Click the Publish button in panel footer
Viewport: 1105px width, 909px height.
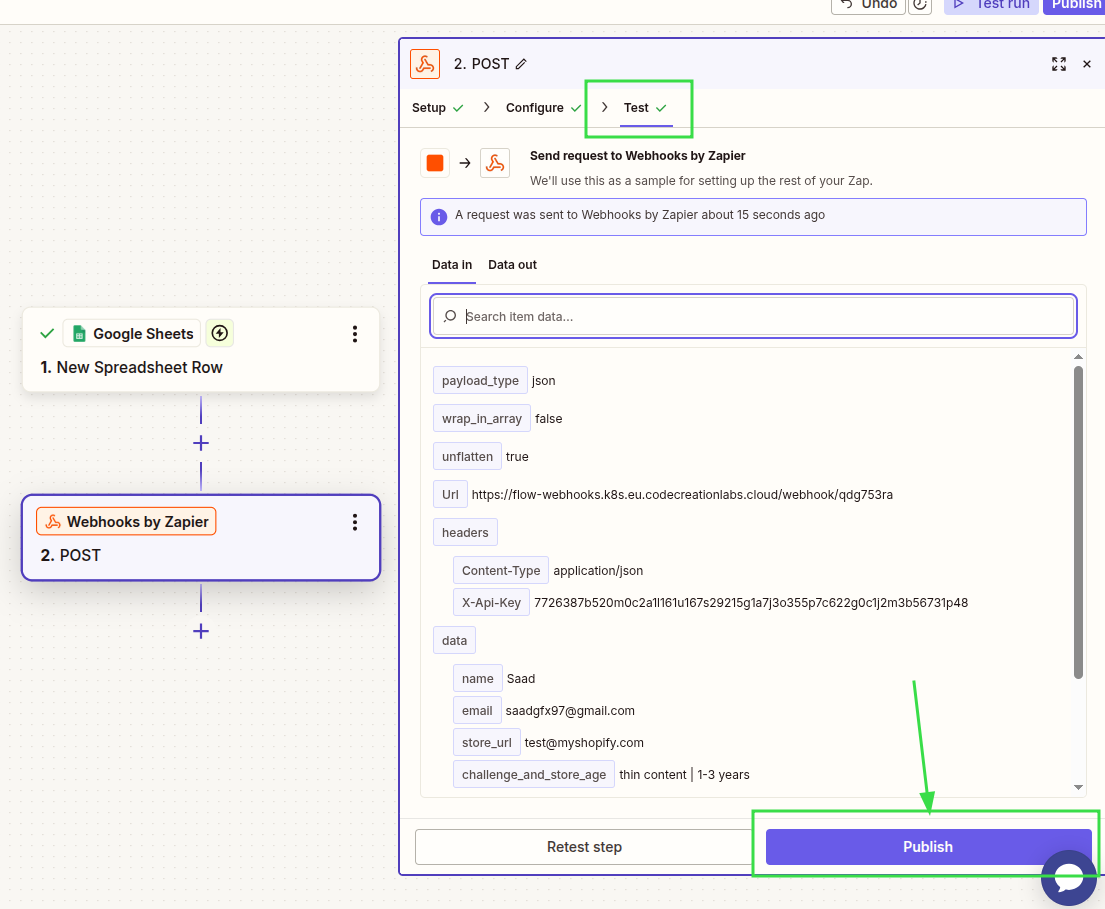click(x=928, y=847)
